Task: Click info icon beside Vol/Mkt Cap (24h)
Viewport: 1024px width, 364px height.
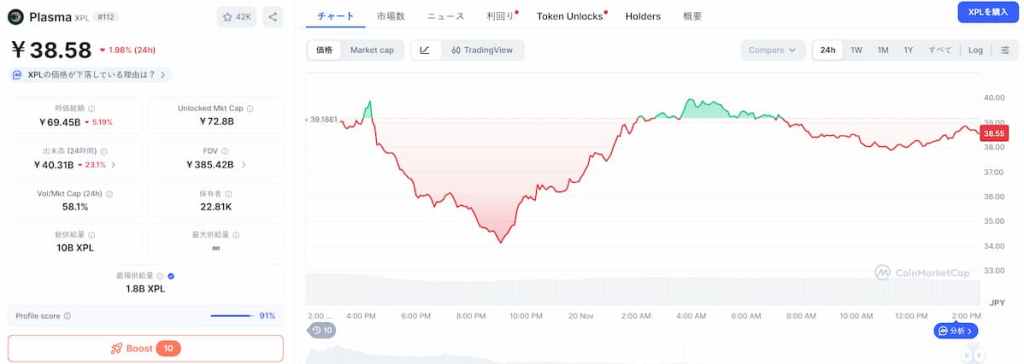Action: tap(109, 194)
